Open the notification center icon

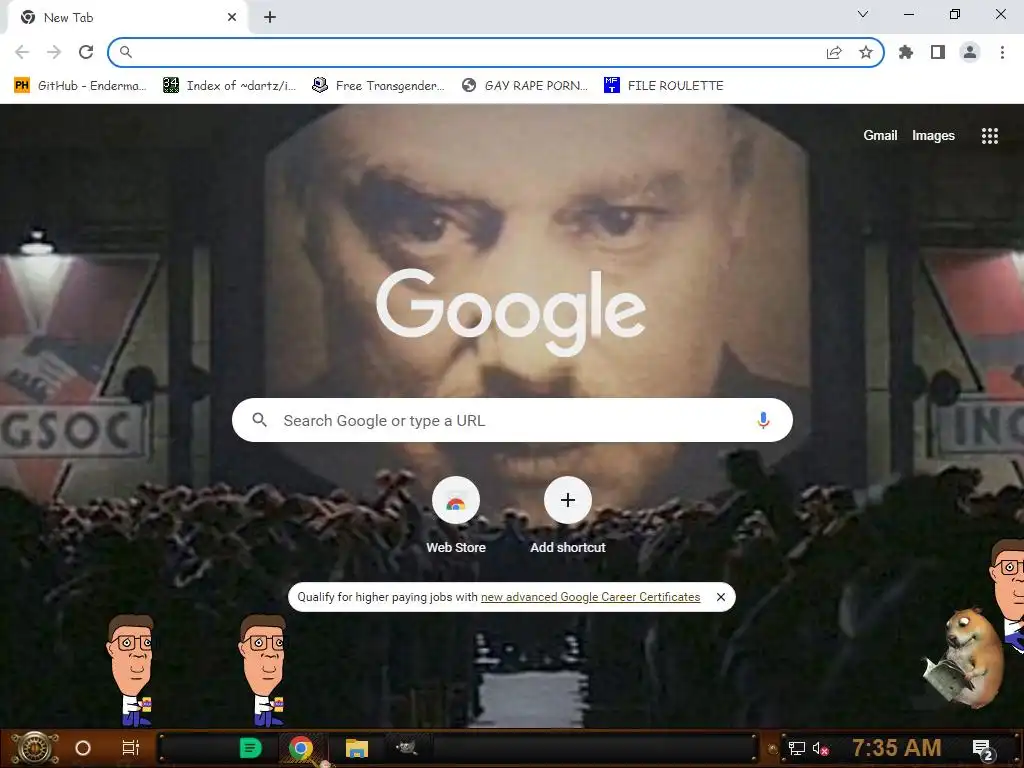click(983, 749)
